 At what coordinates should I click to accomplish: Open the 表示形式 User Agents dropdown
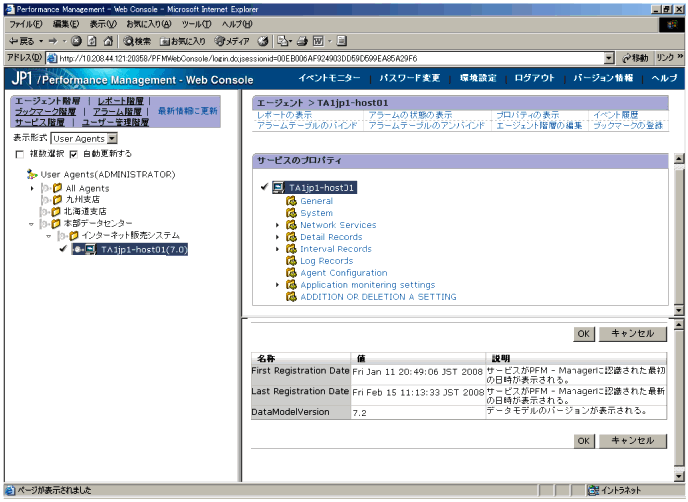[84, 138]
